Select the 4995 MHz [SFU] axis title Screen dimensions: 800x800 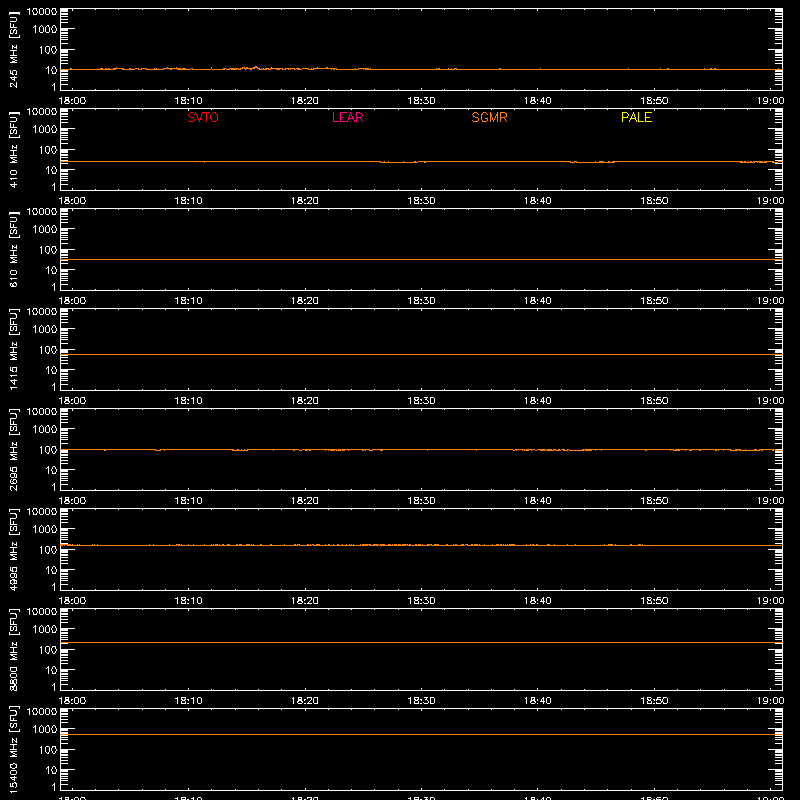13,549
